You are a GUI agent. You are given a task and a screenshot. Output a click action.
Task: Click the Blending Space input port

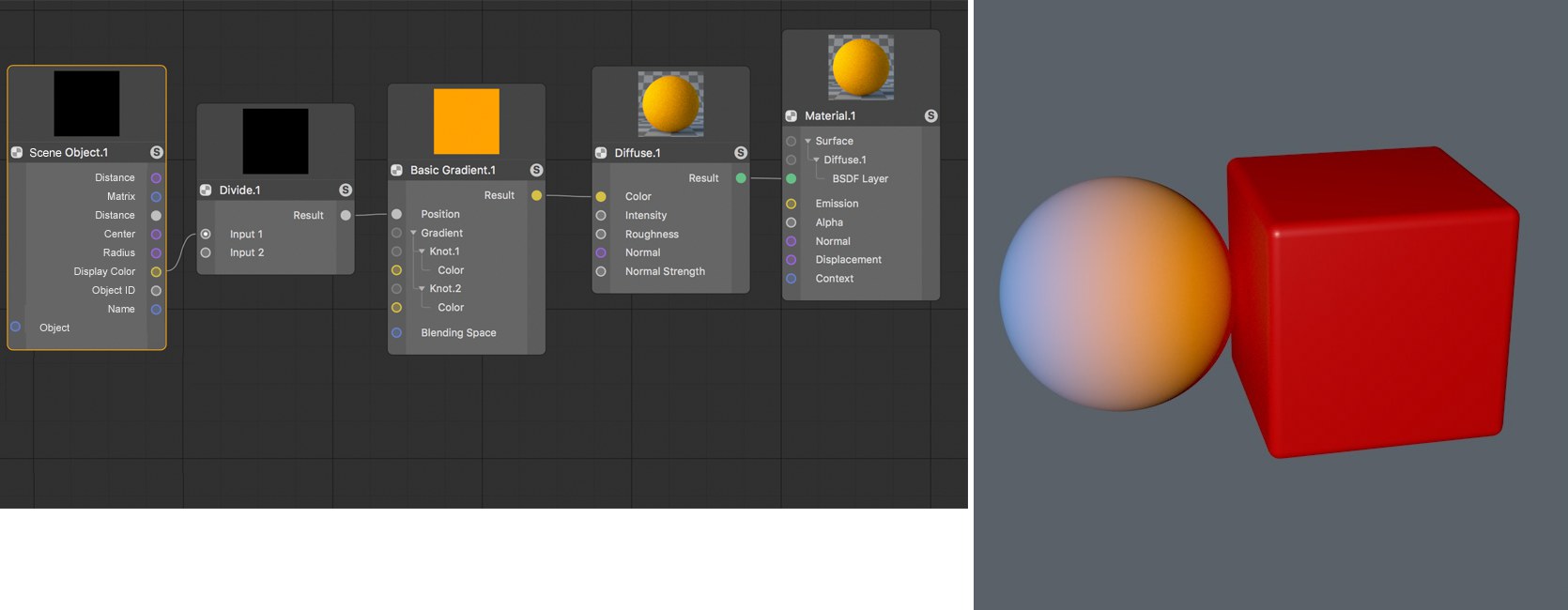pyautogui.click(x=396, y=332)
